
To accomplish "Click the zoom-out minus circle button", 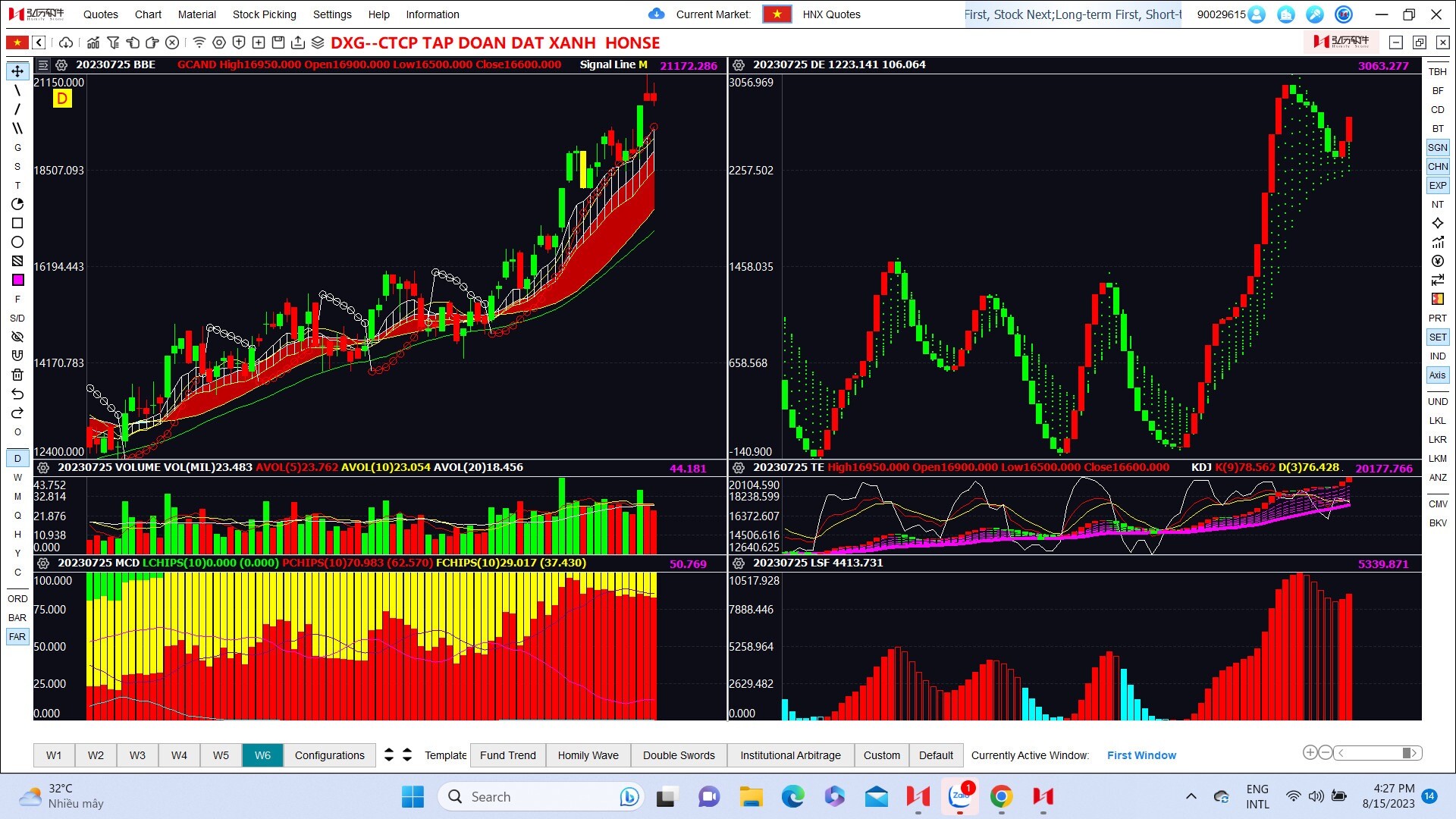I will [x=1326, y=753].
